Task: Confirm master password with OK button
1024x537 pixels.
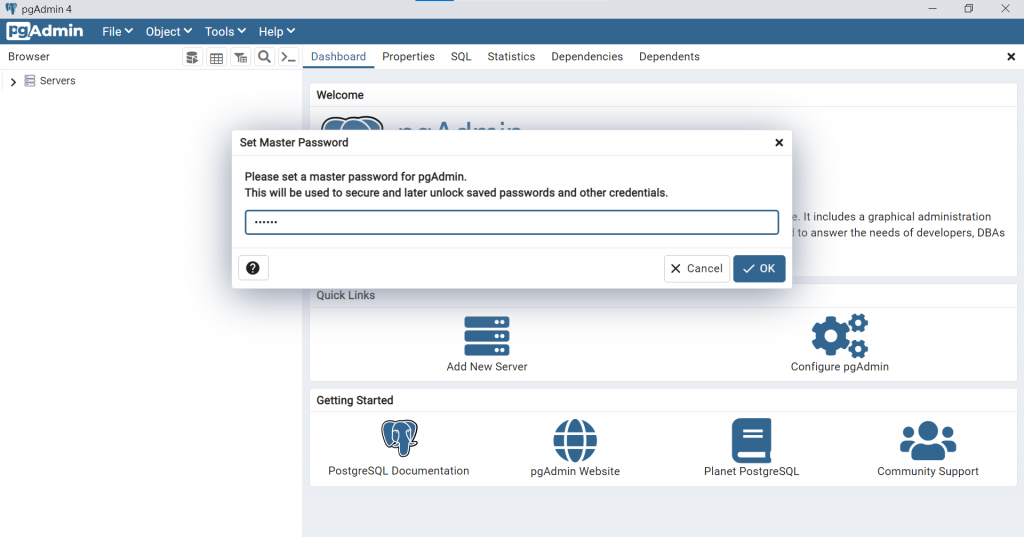Action: tap(759, 268)
